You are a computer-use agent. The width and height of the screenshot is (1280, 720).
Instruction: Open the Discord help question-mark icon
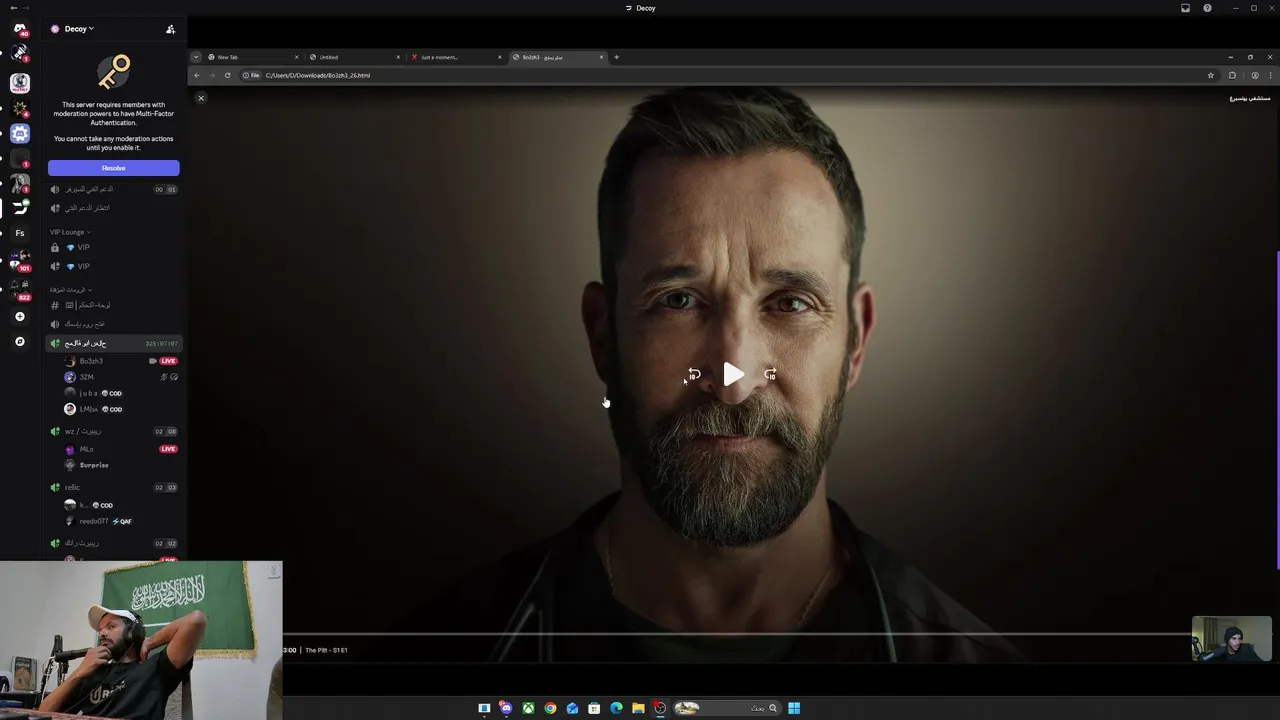(x=1207, y=8)
